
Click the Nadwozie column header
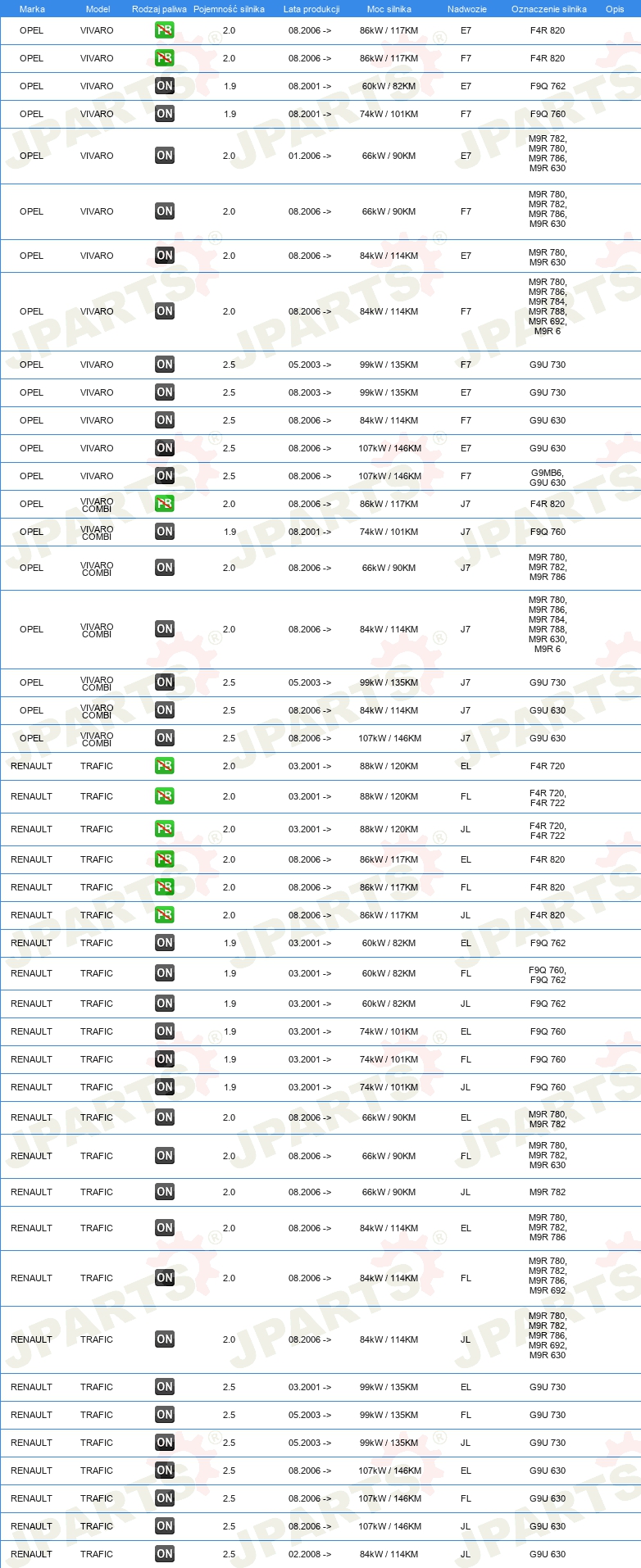467,9
